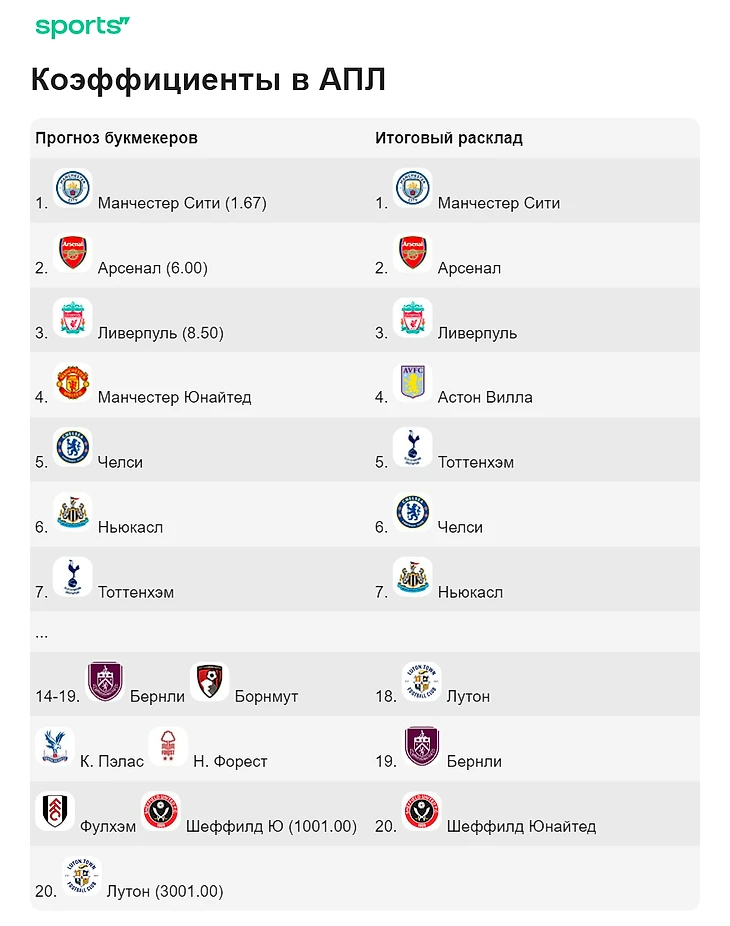This screenshot has height=926, width=730.
Task: Click the Crystal Palace crest
Action: click(x=54, y=747)
